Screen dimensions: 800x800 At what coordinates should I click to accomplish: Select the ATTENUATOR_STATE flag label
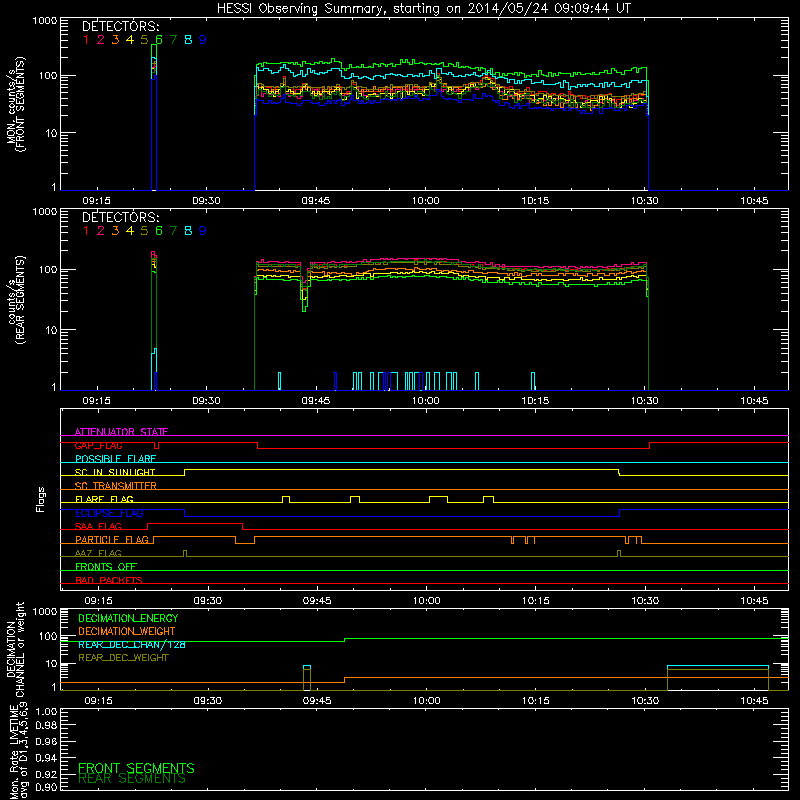pos(121,432)
